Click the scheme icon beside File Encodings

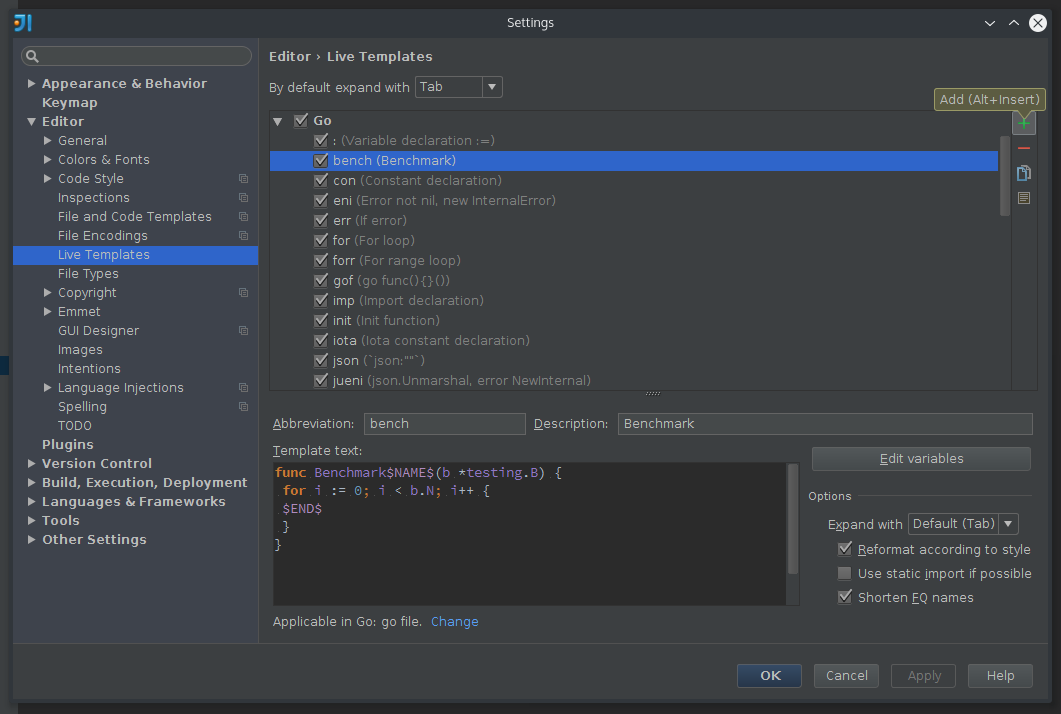point(243,235)
